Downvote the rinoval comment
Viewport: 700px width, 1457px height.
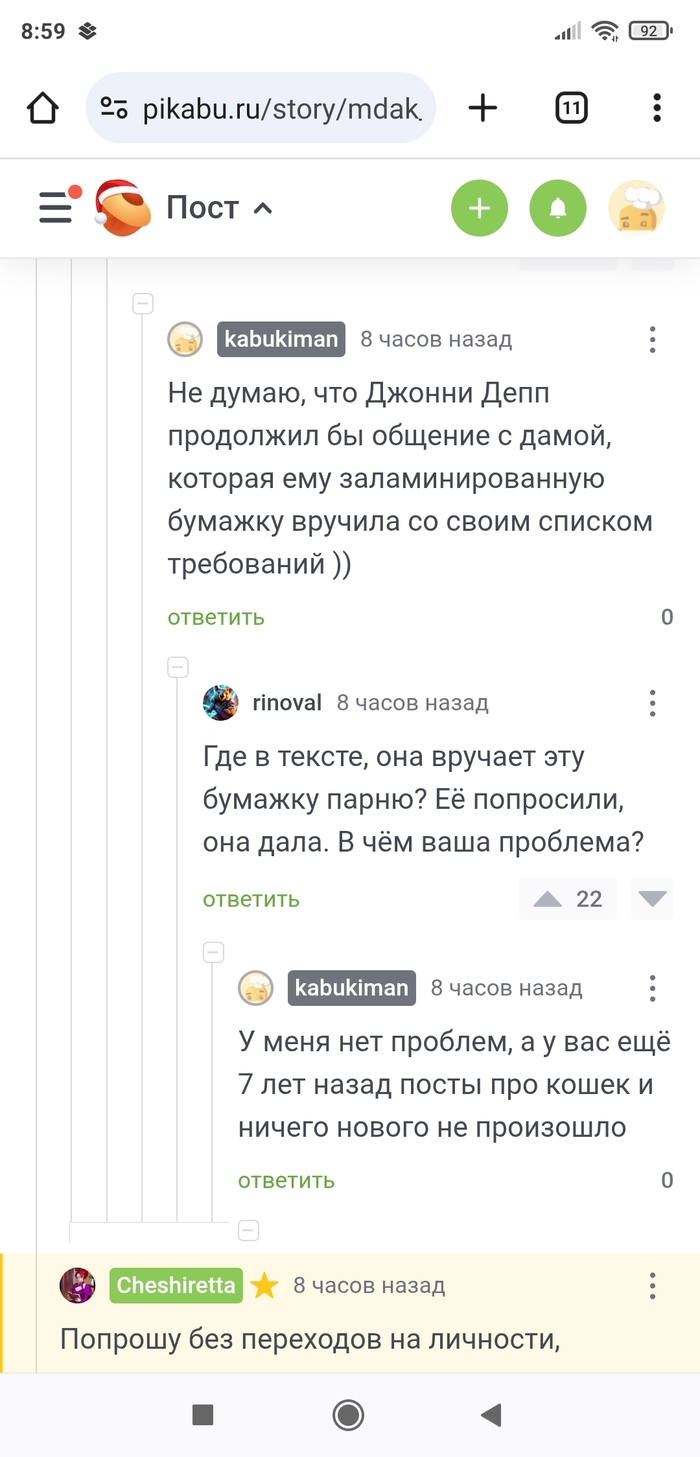tap(653, 900)
